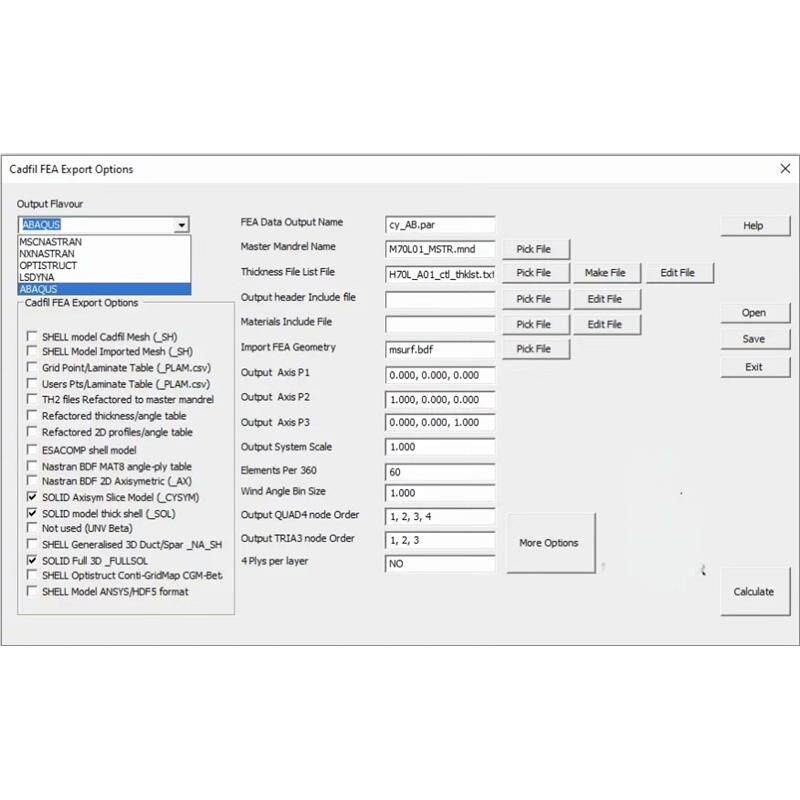The width and height of the screenshot is (800, 800).
Task: Uncheck SOLID Full 3D _FULLSOL
Action: [32, 560]
